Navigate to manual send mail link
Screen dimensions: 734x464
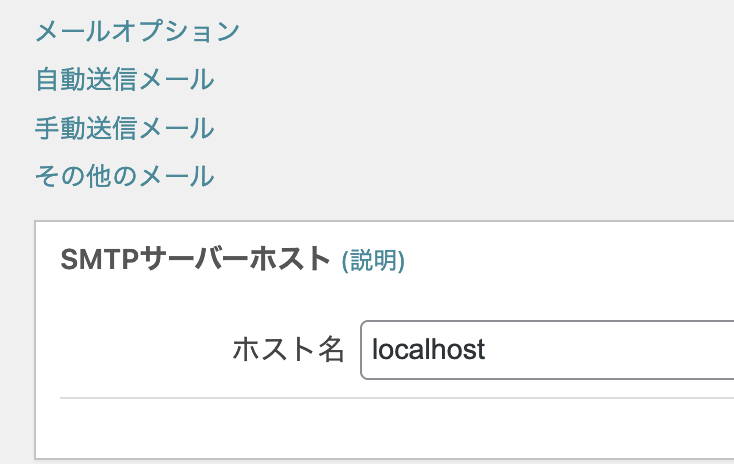[125, 128]
